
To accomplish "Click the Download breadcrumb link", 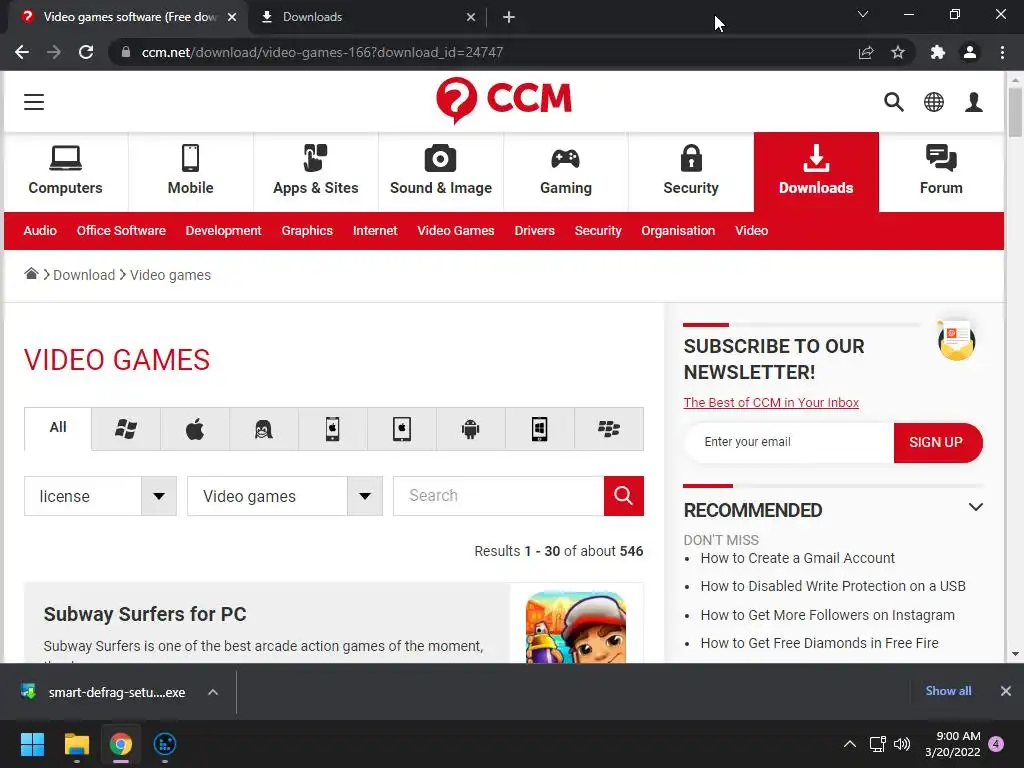I will pos(84,275).
